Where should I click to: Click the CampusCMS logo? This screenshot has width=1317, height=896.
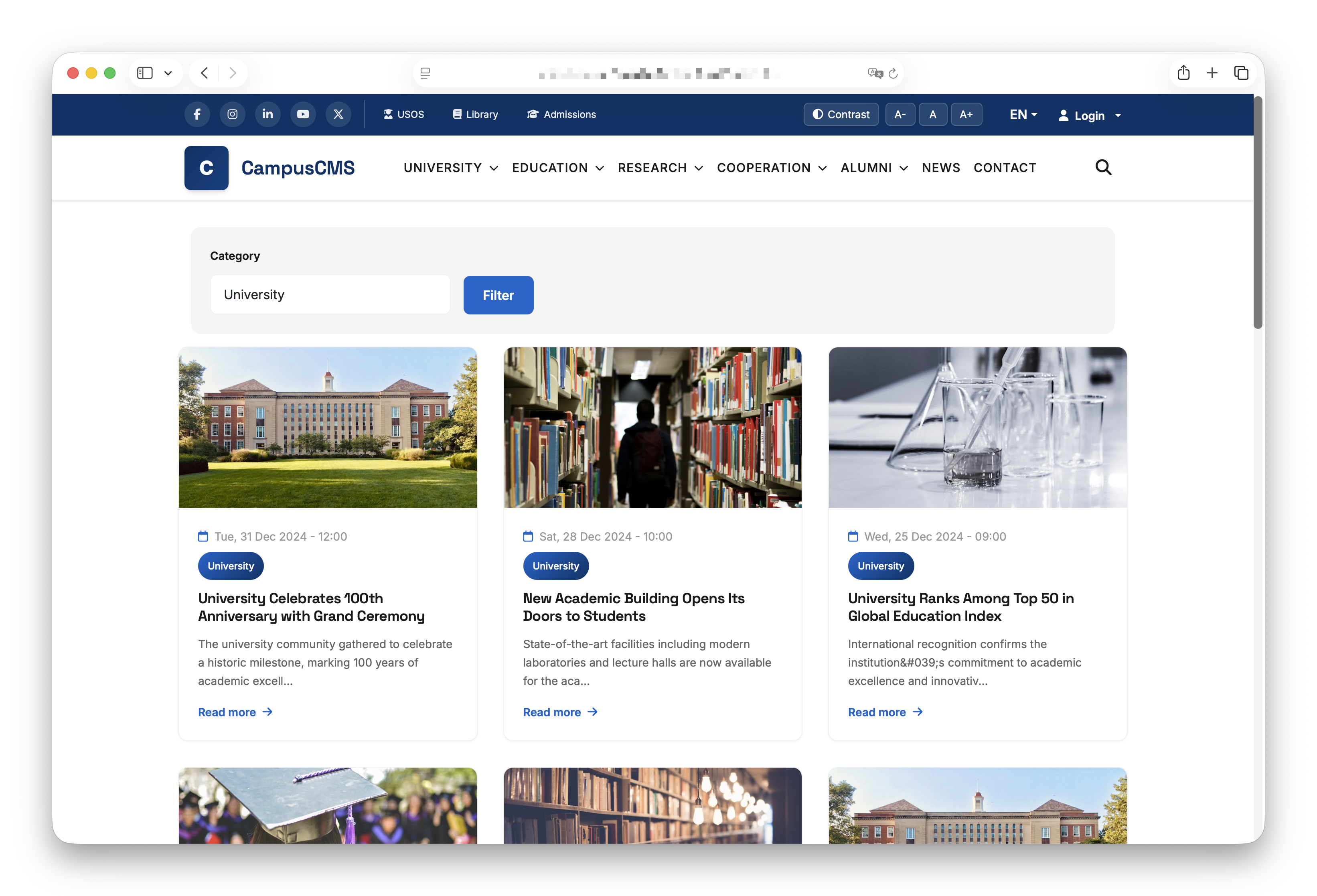click(x=270, y=168)
